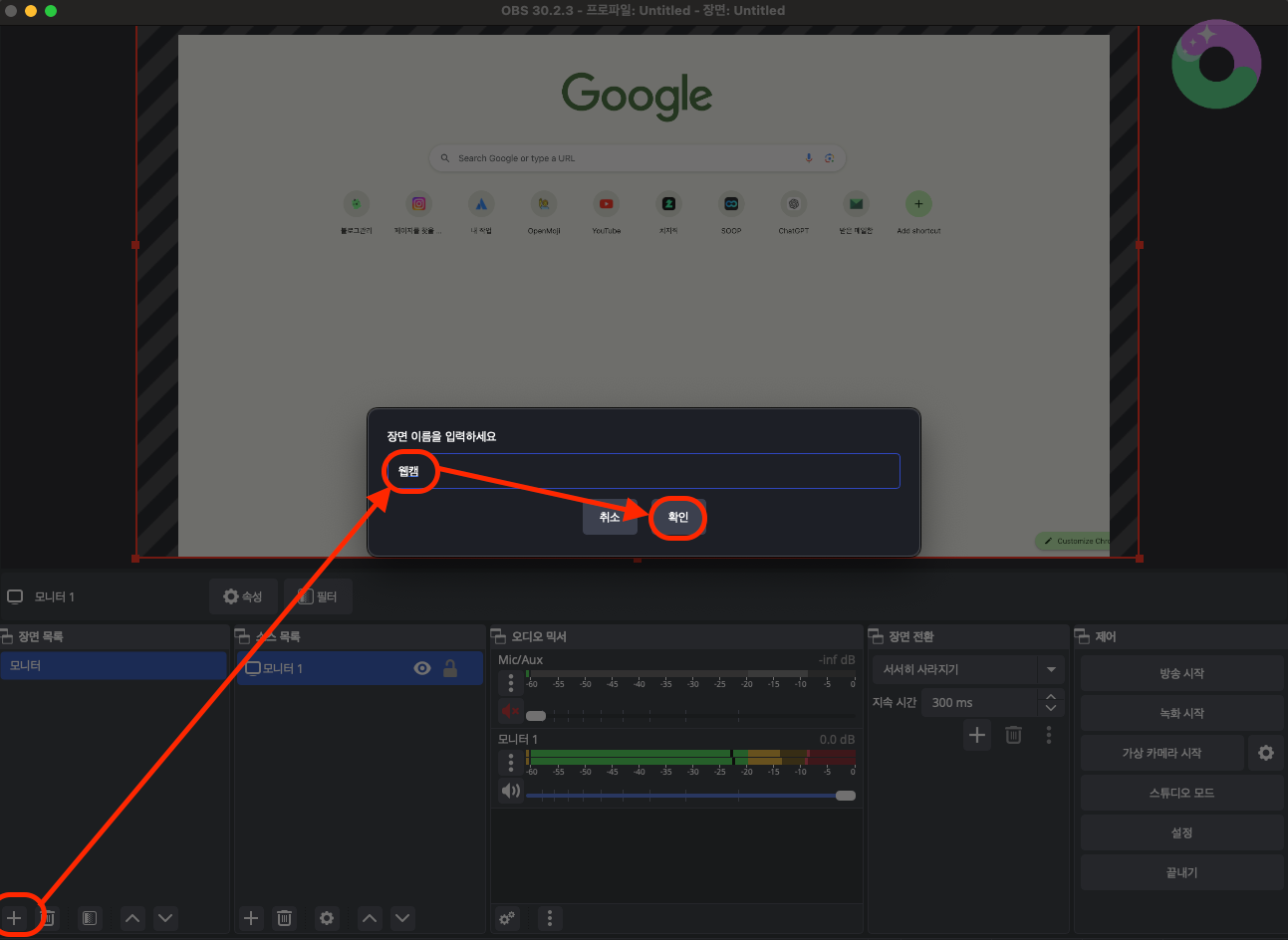Click the -inf dB level readout
This screenshot has height=940, width=1288.
click(837, 659)
